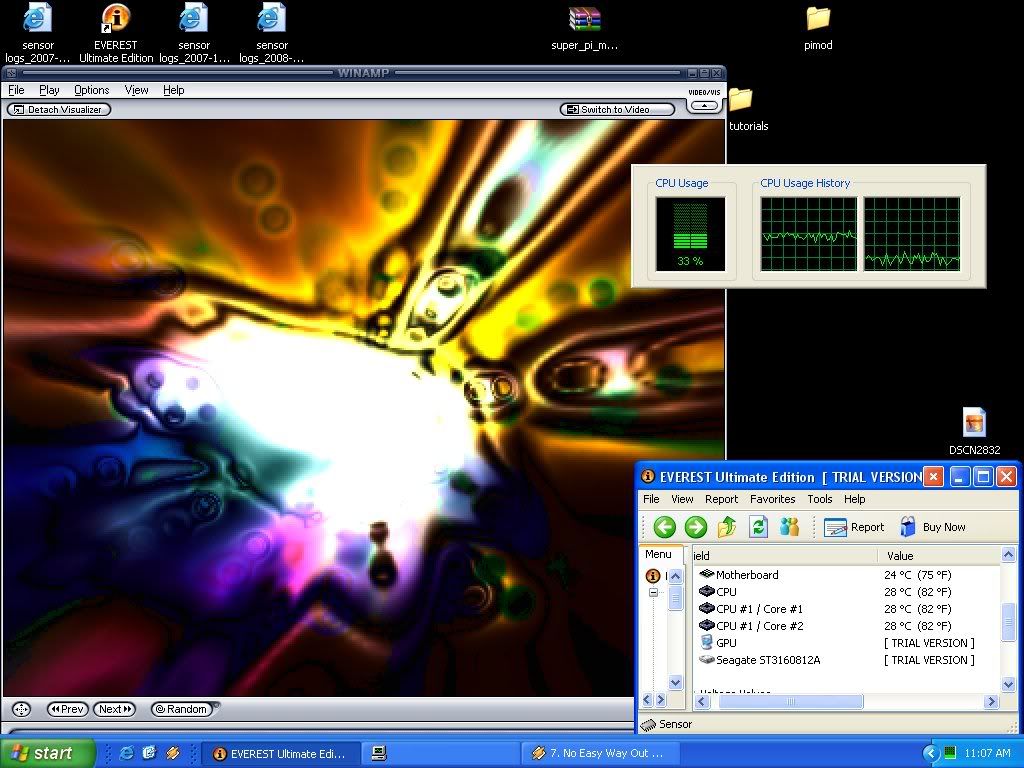The width and height of the screenshot is (1024, 768).
Task: Click Detach Visualizer in Winamp
Action: pos(59,109)
